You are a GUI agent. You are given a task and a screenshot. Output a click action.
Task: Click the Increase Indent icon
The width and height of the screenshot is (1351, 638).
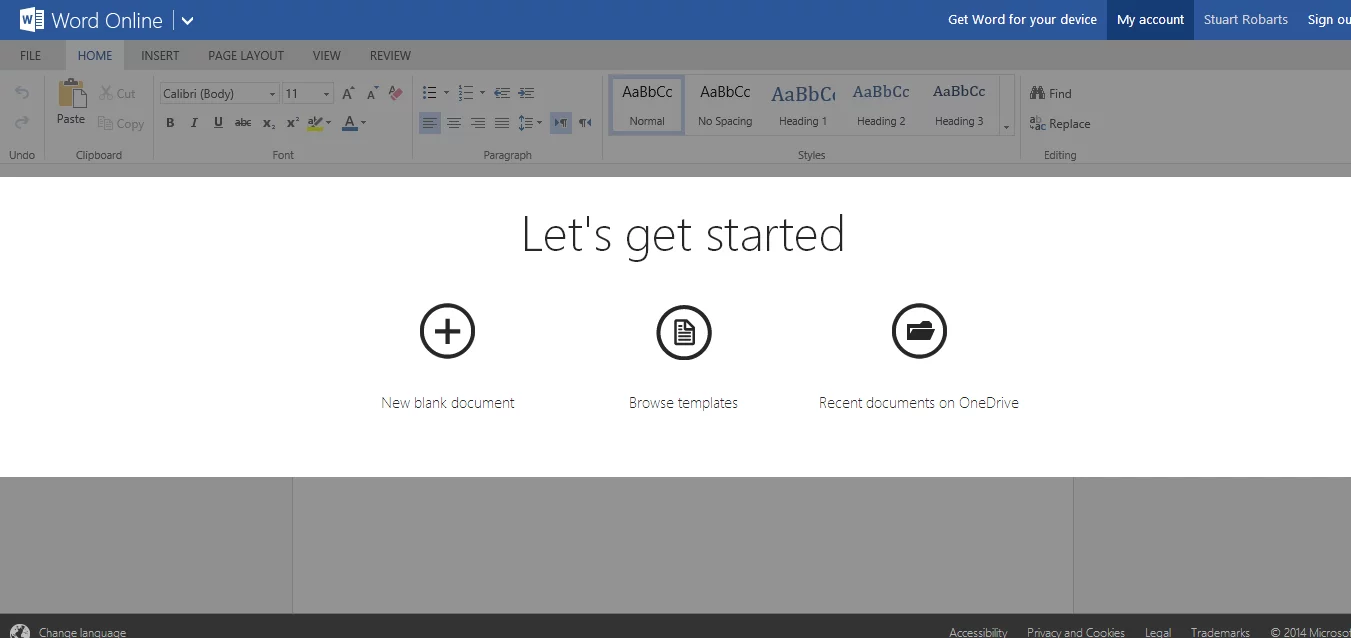pos(526,93)
